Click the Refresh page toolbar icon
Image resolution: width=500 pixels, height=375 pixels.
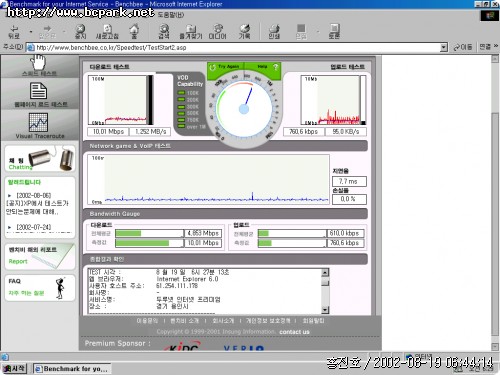tap(107, 31)
